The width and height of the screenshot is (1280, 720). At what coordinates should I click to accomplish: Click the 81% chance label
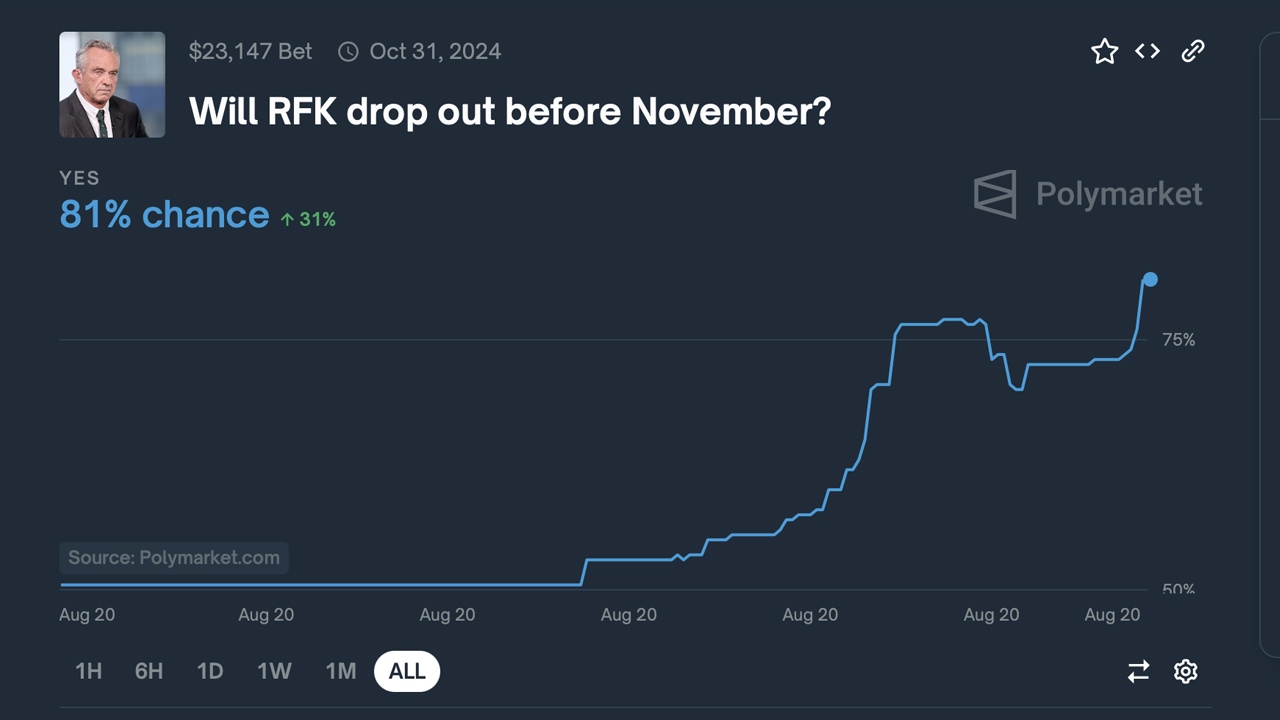click(164, 214)
